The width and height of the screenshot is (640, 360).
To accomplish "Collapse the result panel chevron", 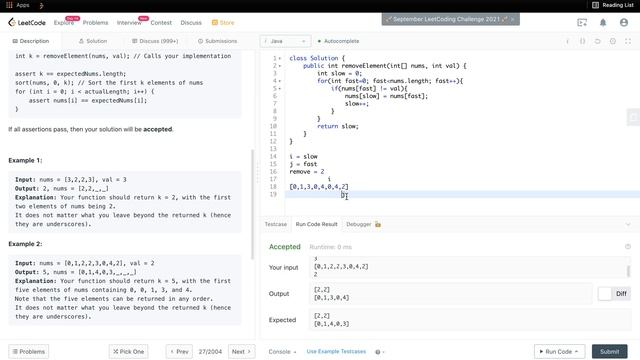I will click(628, 224).
